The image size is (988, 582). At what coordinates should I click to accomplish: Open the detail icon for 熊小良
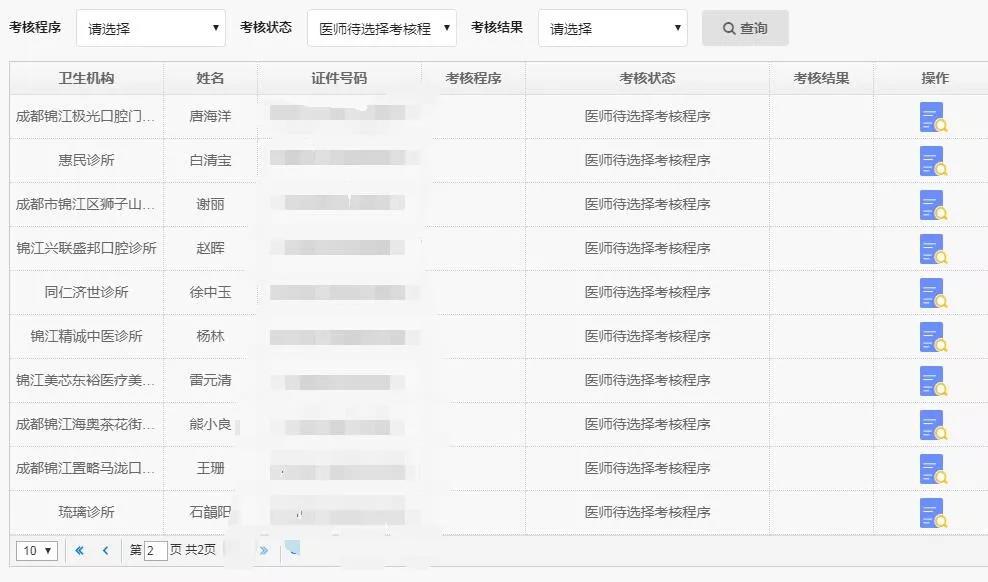pos(935,425)
